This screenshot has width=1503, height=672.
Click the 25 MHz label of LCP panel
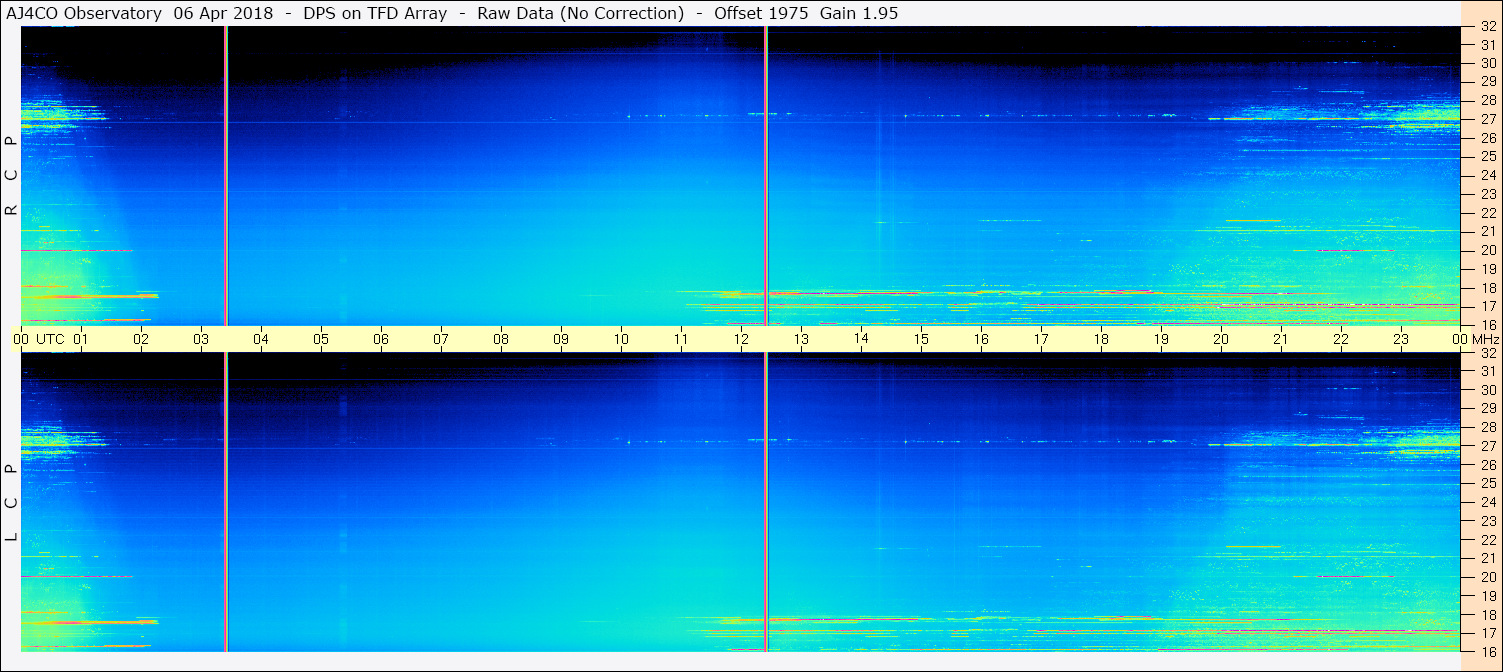pyautogui.click(x=1487, y=483)
